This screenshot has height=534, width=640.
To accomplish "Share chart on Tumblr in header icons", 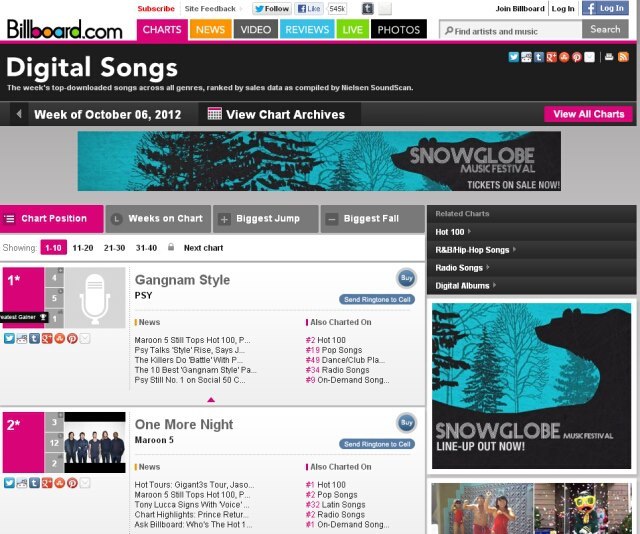I will coord(539,57).
